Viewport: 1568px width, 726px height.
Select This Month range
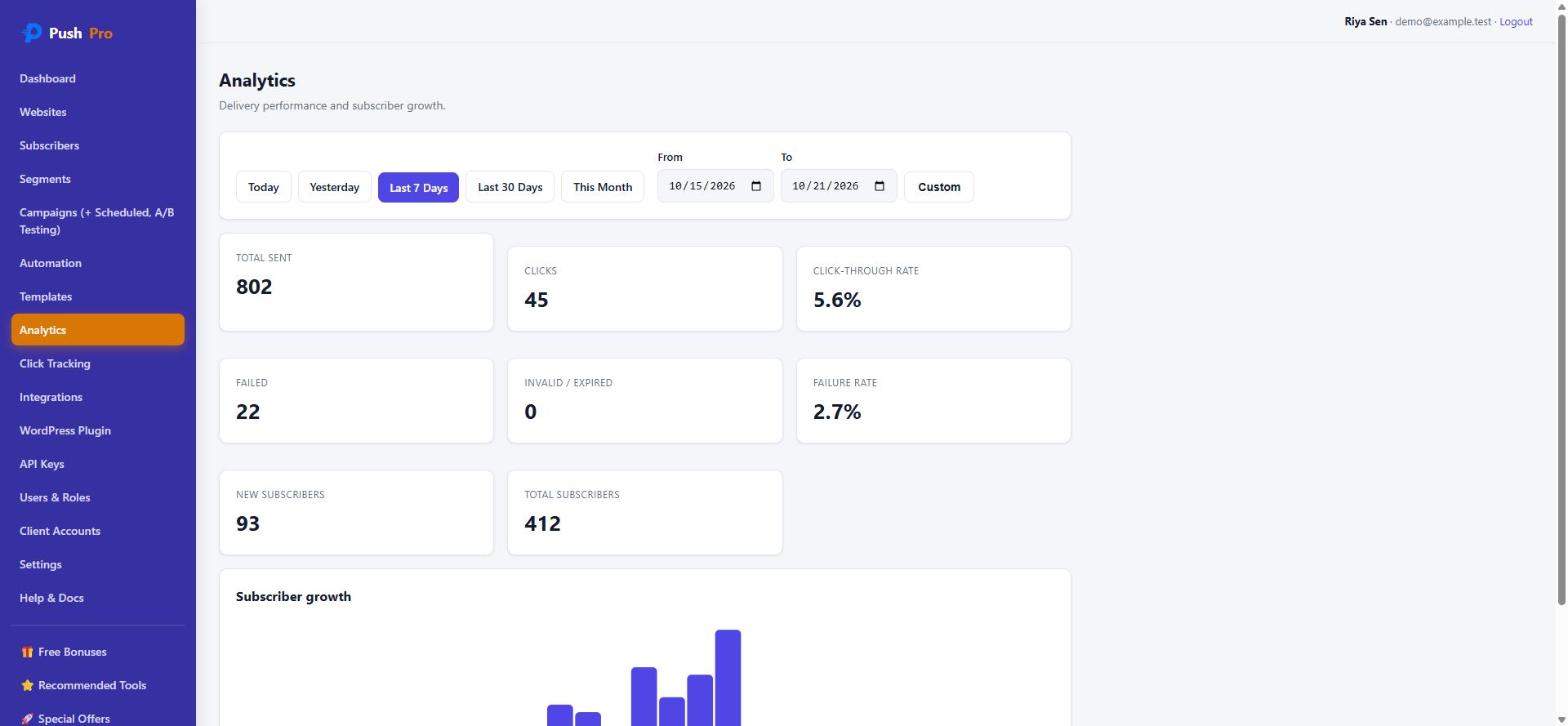pyautogui.click(x=603, y=187)
